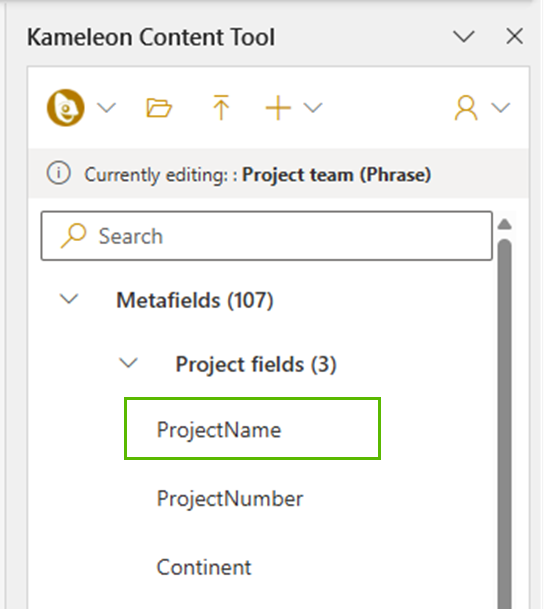546x609 pixels.
Task: Open the dropdown arrow beside the Kameleon logo
Action: tap(106, 108)
